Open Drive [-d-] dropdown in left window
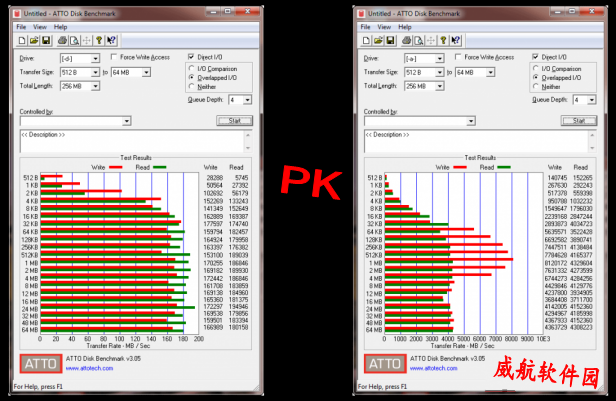This screenshot has height=401, width=616. coord(95,59)
